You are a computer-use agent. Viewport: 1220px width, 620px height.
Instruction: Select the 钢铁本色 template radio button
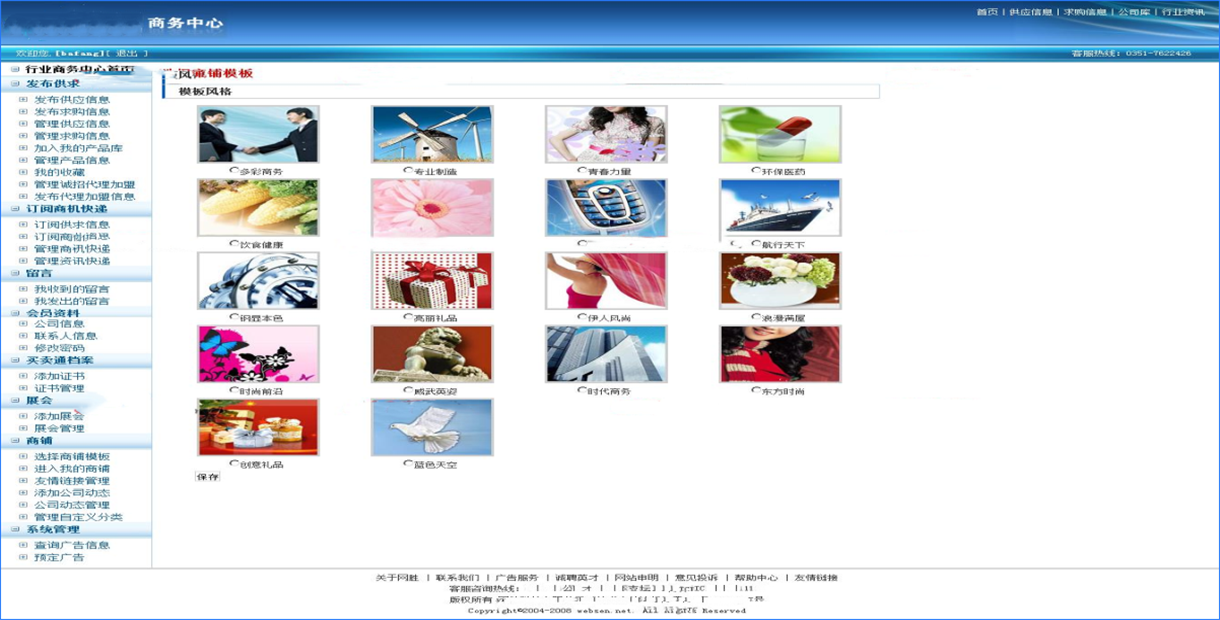233,317
